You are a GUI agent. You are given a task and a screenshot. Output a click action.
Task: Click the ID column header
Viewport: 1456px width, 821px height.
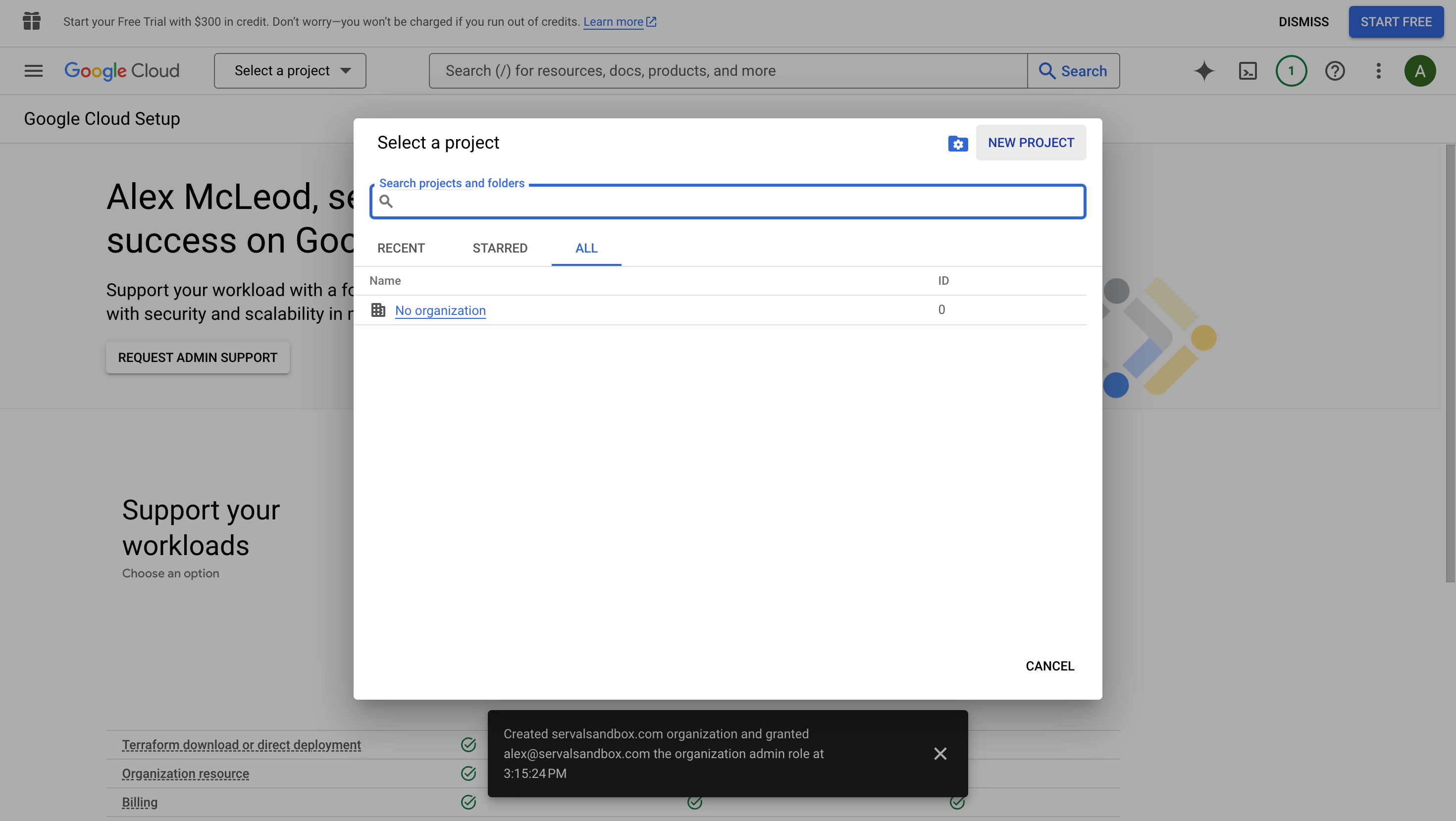tap(943, 281)
